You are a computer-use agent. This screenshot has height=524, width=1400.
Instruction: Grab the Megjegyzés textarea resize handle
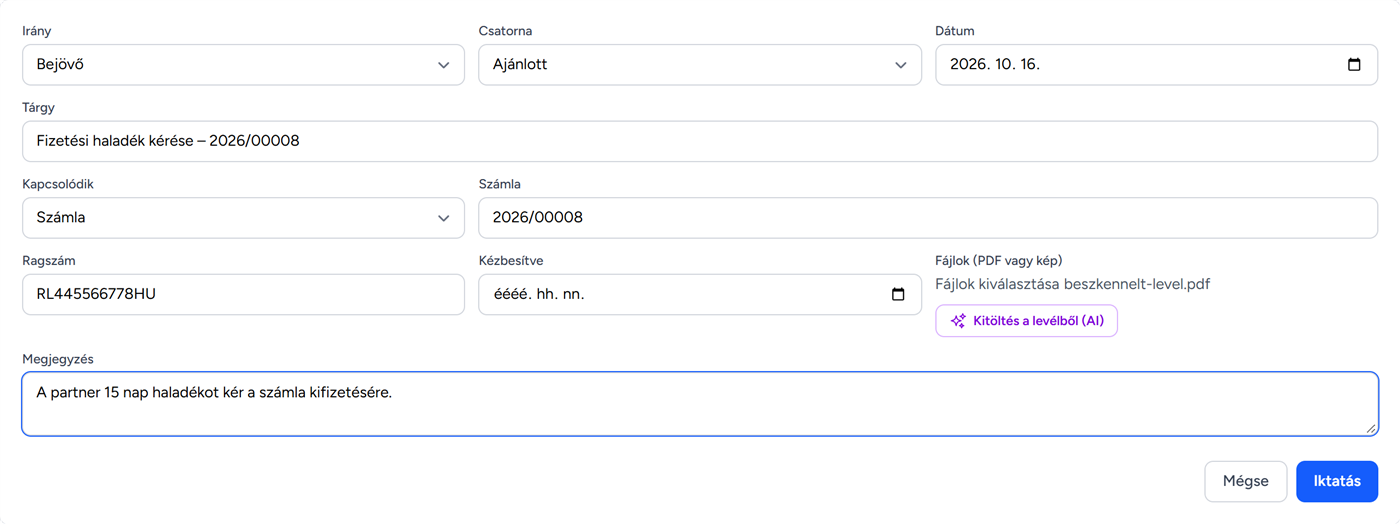click(x=1371, y=429)
